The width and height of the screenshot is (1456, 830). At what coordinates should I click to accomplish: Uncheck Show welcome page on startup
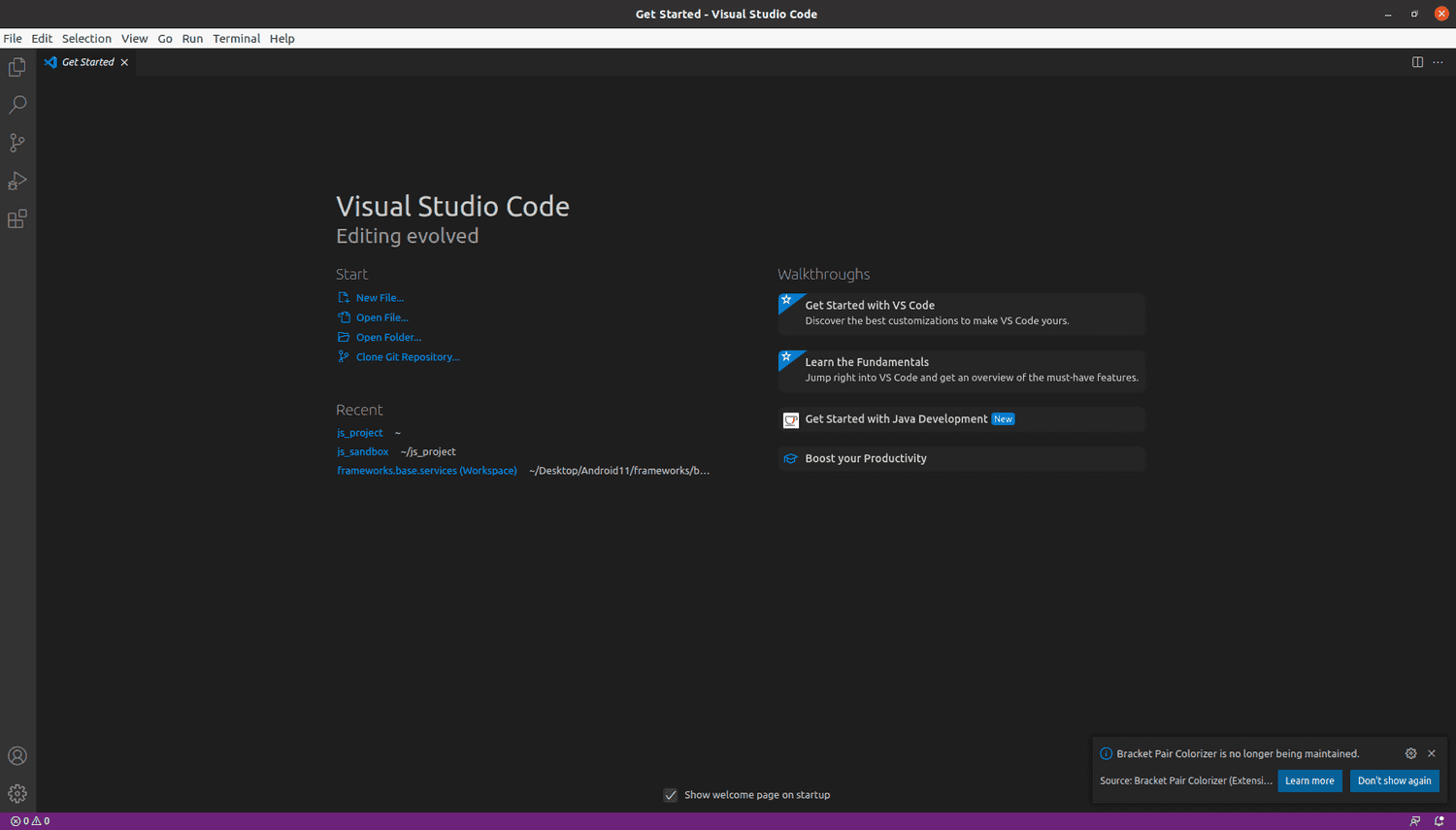tap(671, 794)
